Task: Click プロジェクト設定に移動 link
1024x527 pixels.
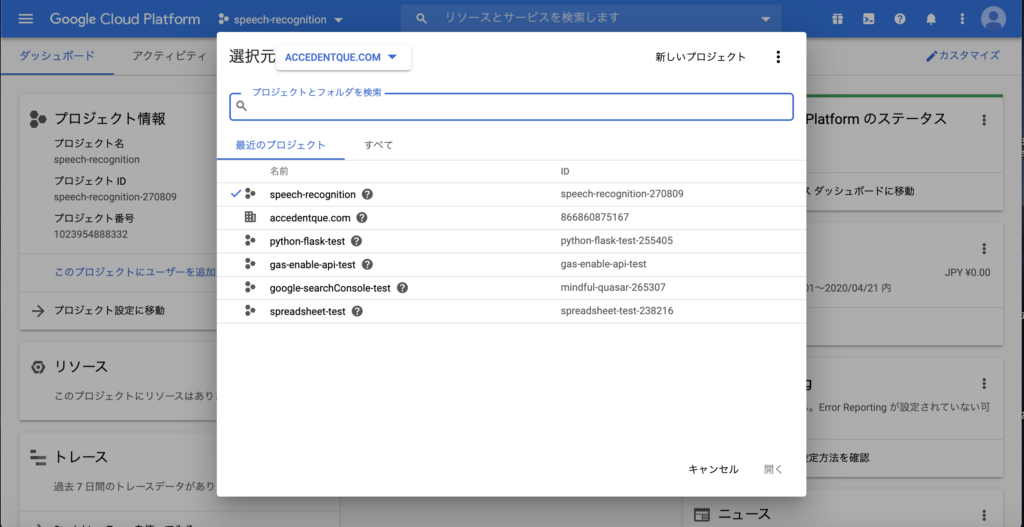Action: tap(109, 310)
